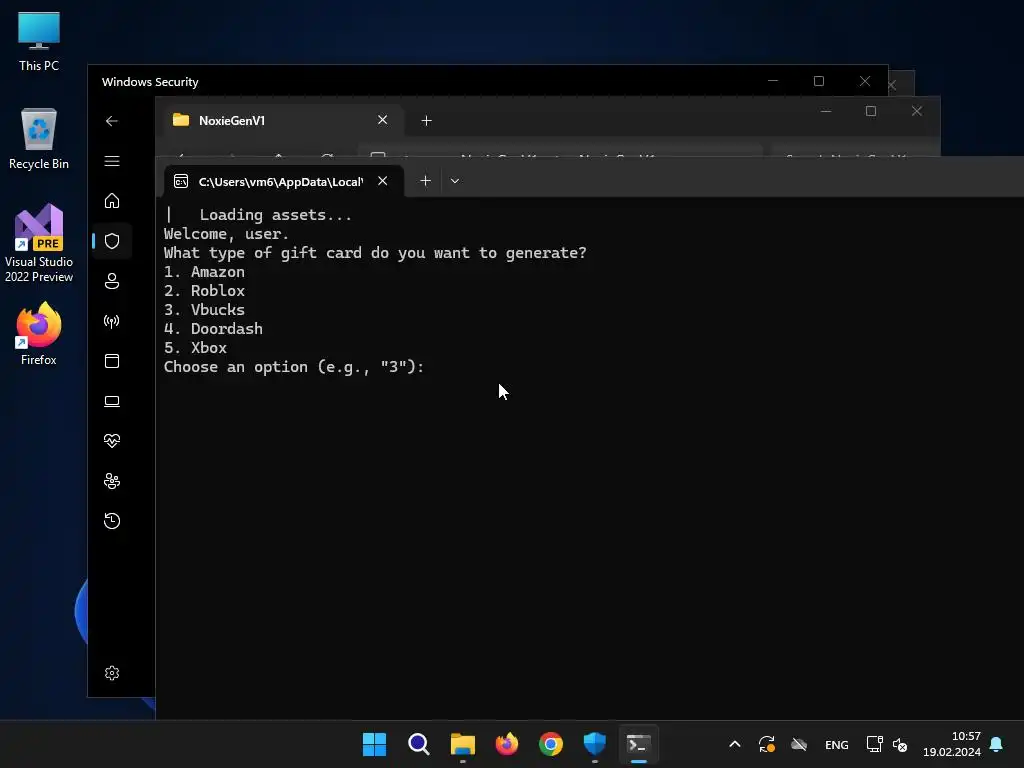This screenshot has width=1024, height=768.
Task: Click the muted volume tray icon
Action: (900, 744)
